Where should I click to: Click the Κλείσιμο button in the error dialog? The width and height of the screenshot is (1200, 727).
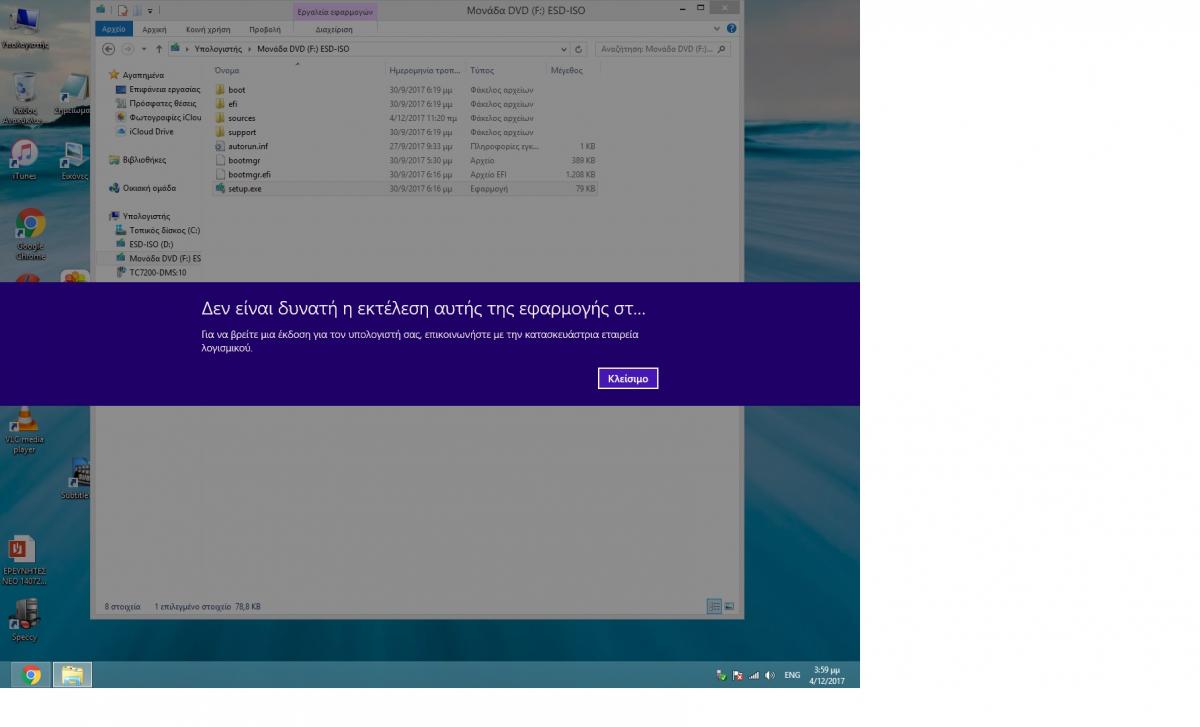(628, 379)
